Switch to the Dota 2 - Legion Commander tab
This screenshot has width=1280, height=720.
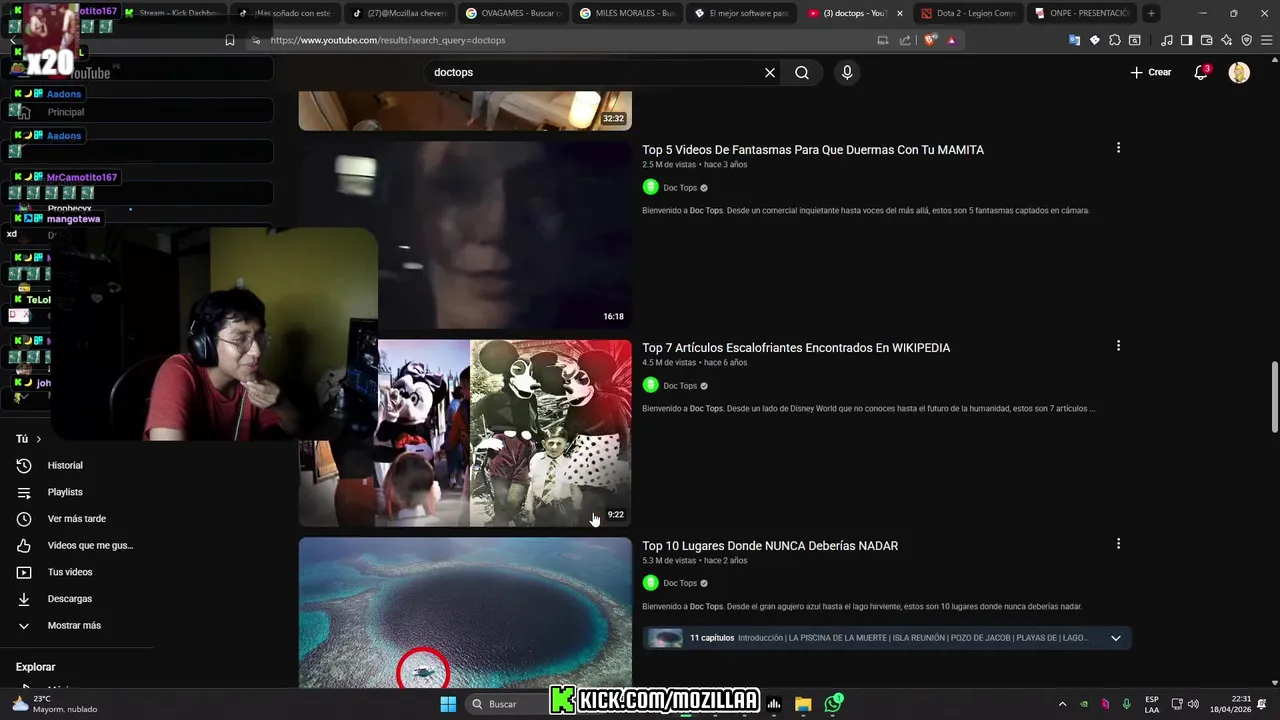[969, 13]
